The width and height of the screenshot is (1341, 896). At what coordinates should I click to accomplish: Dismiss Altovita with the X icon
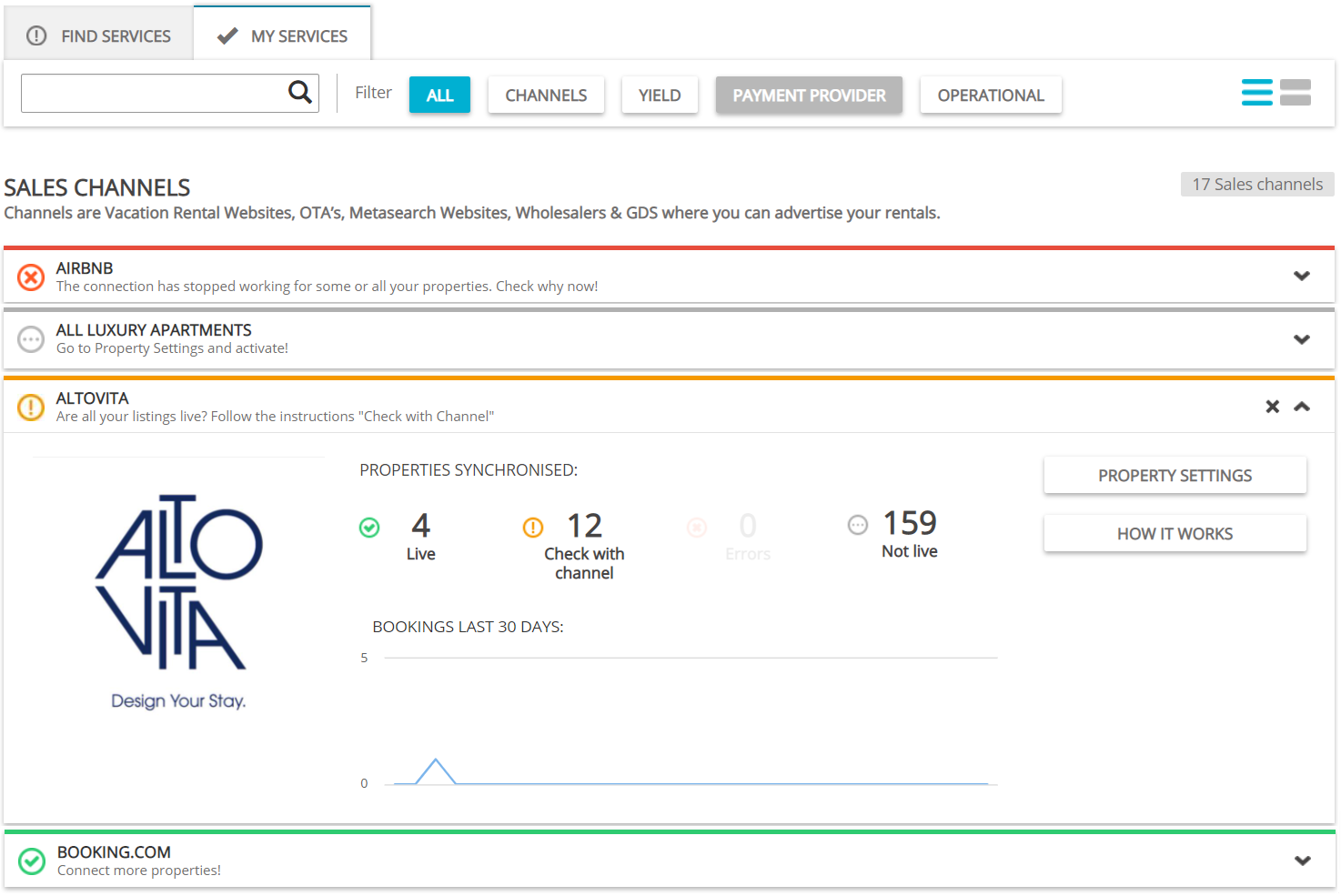pos(1273,407)
